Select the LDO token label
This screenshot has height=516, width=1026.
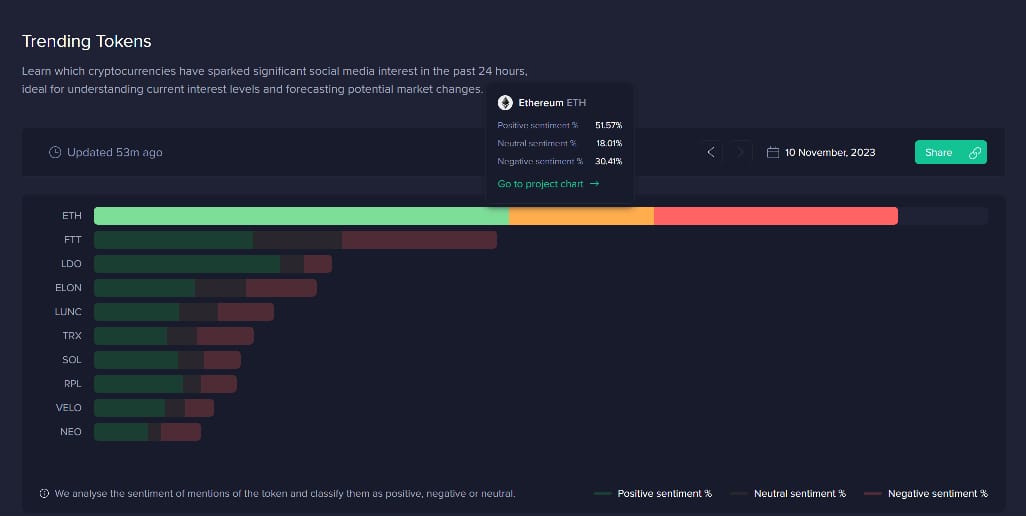click(x=71, y=264)
